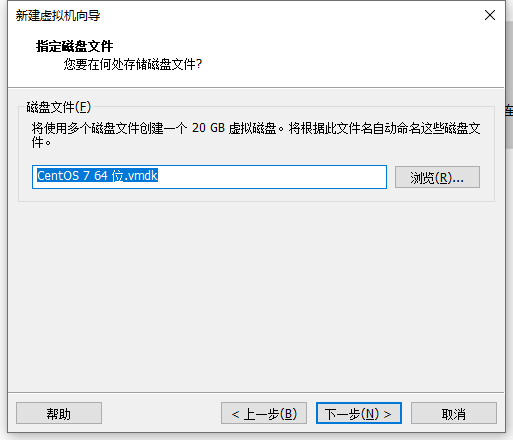Viewport: 513px width, 440px height.
Task: Click the right arrow on the 下一步 button
Action: (x=387, y=414)
